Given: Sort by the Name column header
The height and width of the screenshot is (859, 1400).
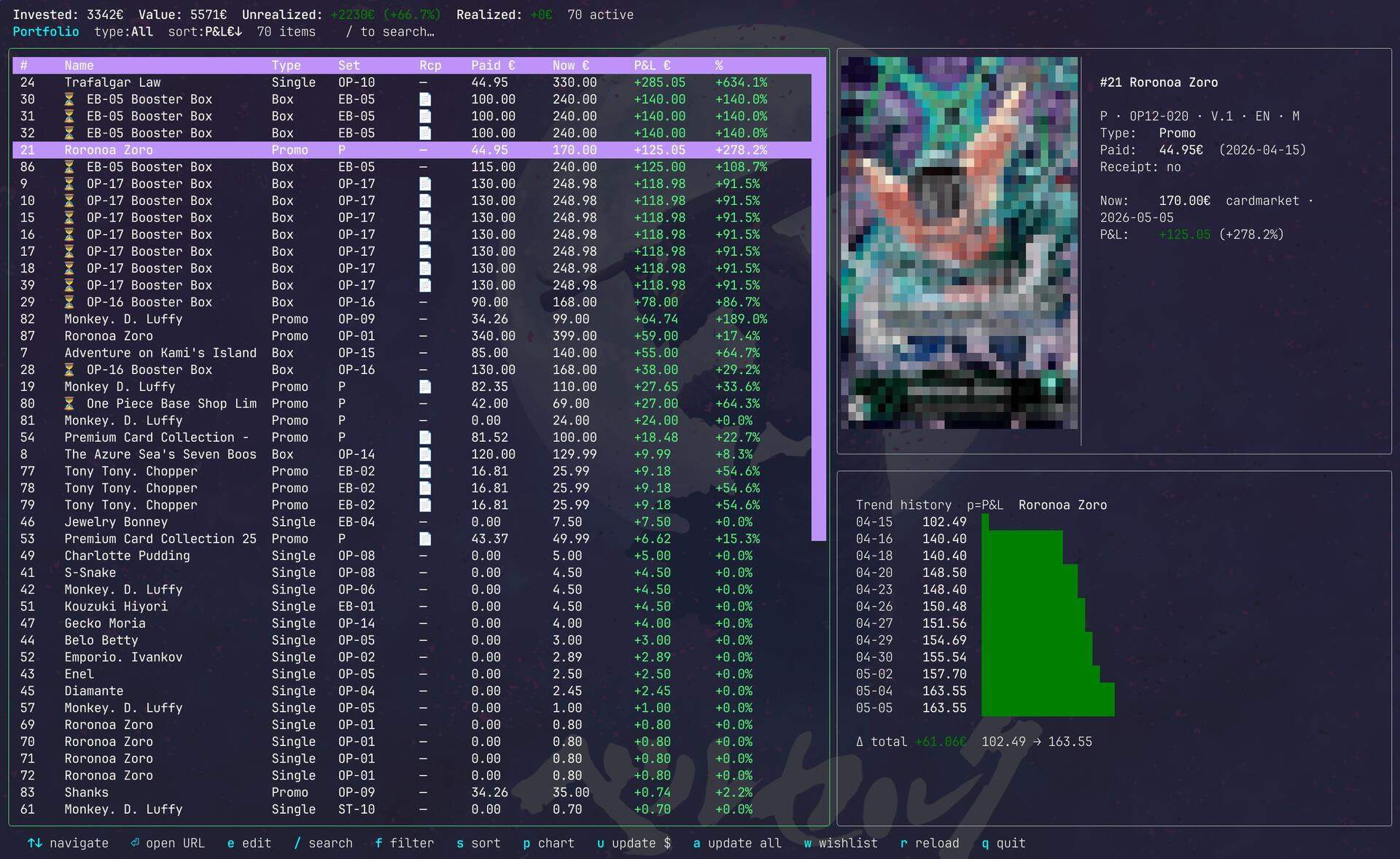Looking at the screenshot, I should (x=79, y=66).
